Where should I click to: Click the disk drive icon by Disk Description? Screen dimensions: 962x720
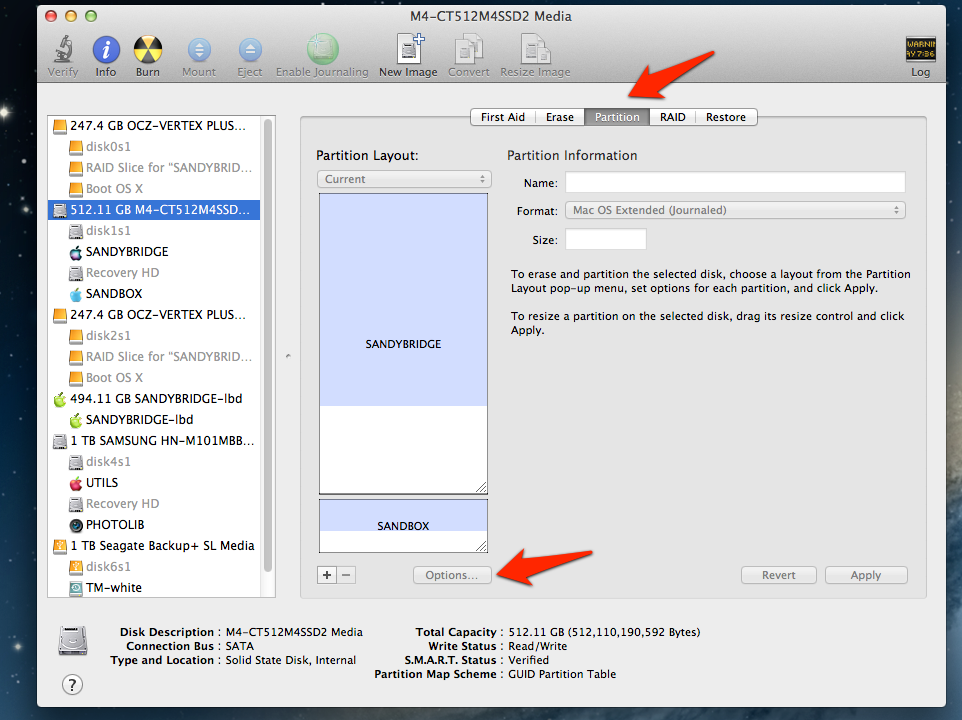coord(73,641)
